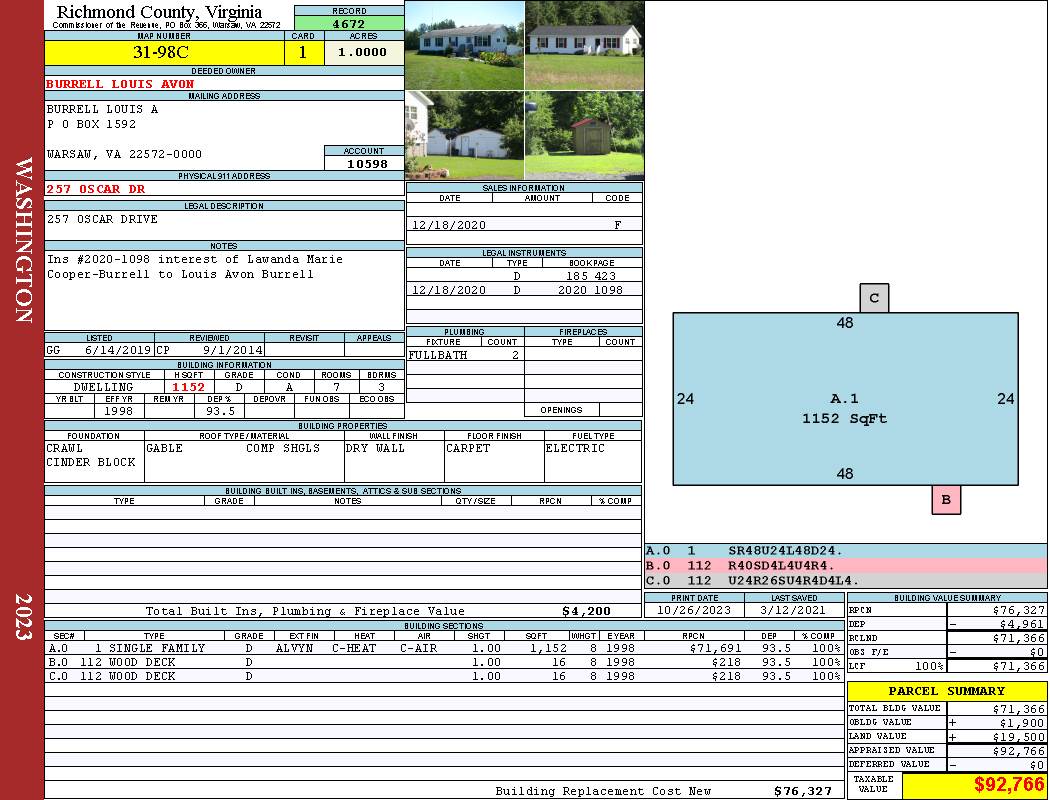Open the bottom-right red shed photo

pyautogui.click(x=584, y=135)
